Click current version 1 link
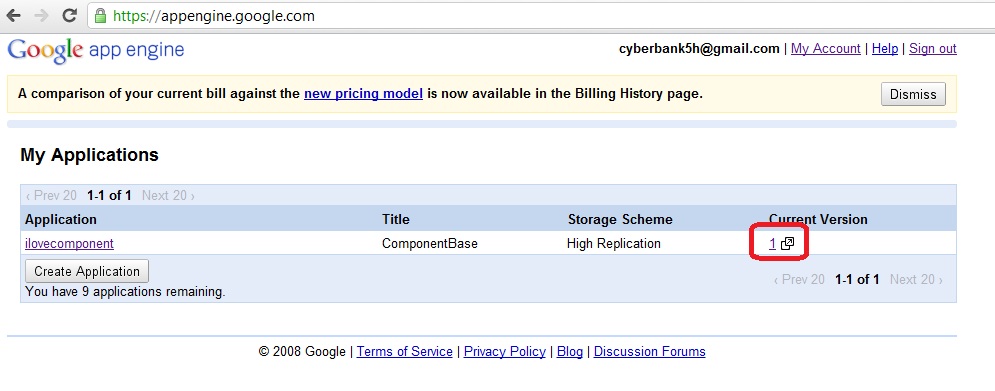The height and width of the screenshot is (391, 995). click(772, 243)
